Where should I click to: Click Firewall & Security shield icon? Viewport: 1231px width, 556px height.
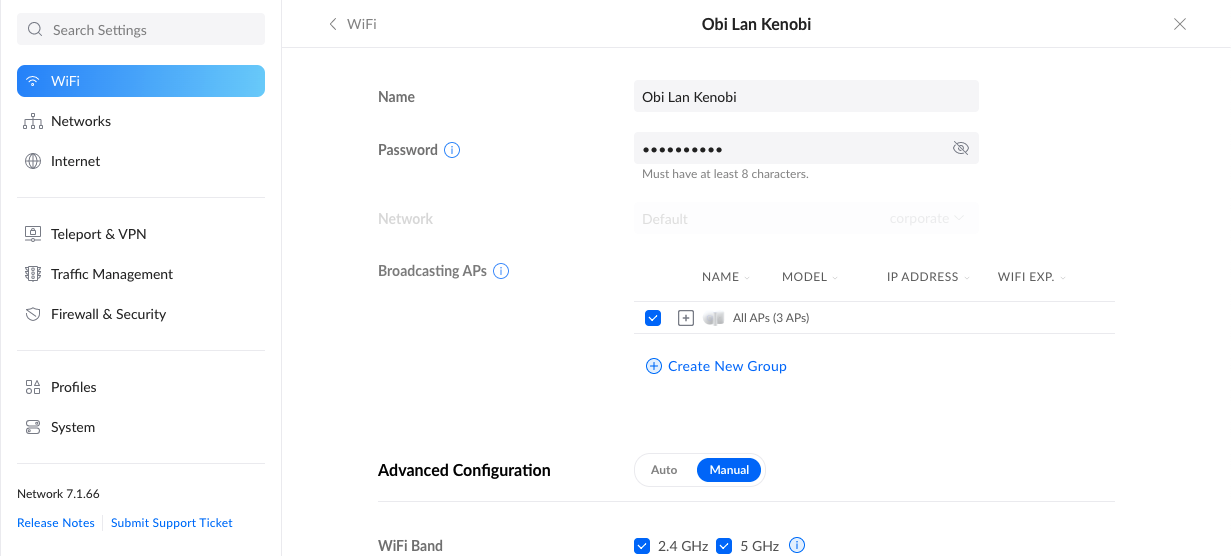[x=32, y=314]
